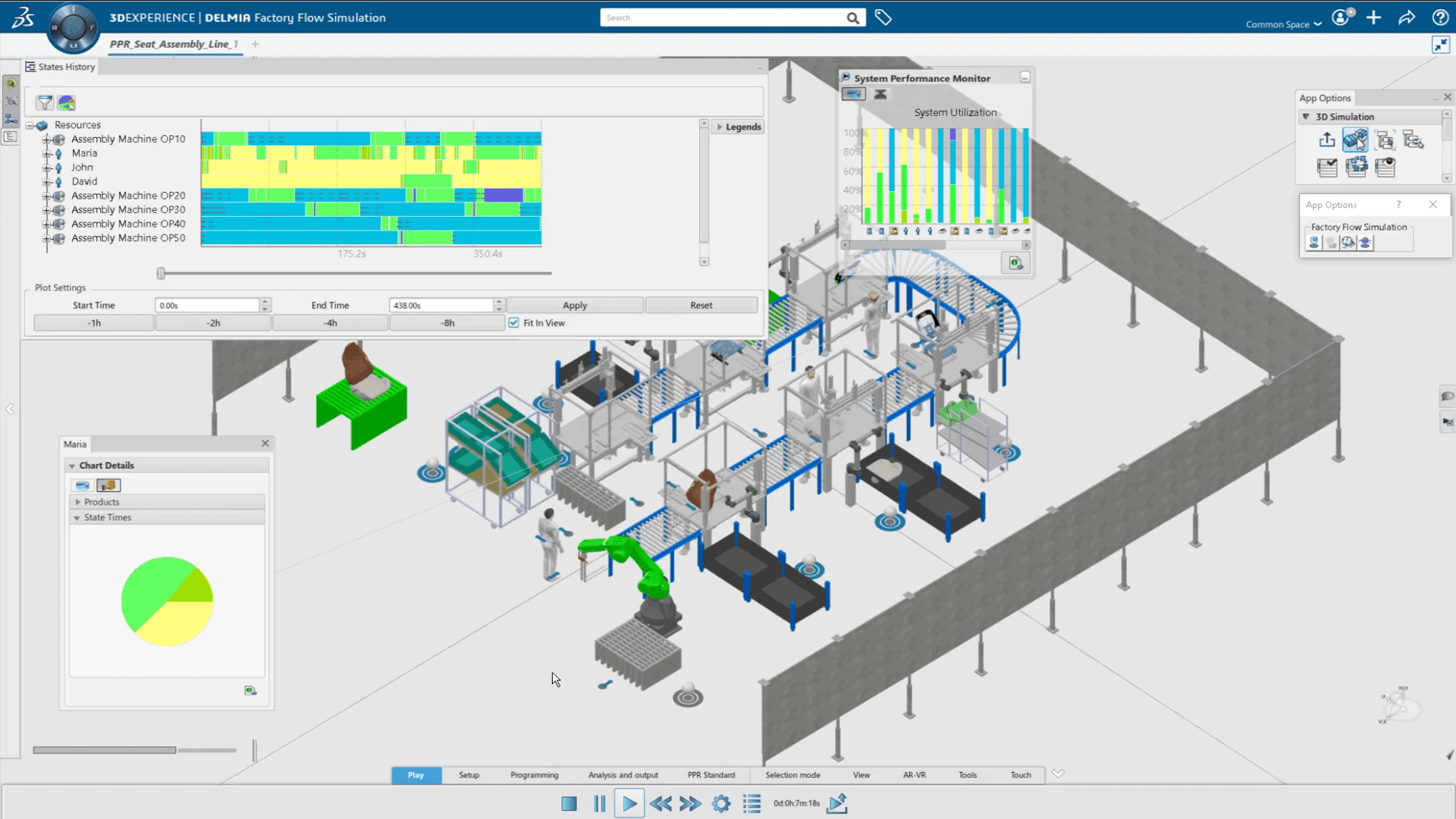Click the Reset button in Plot Settings
The image size is (1456, 819).
coord(700,305)
